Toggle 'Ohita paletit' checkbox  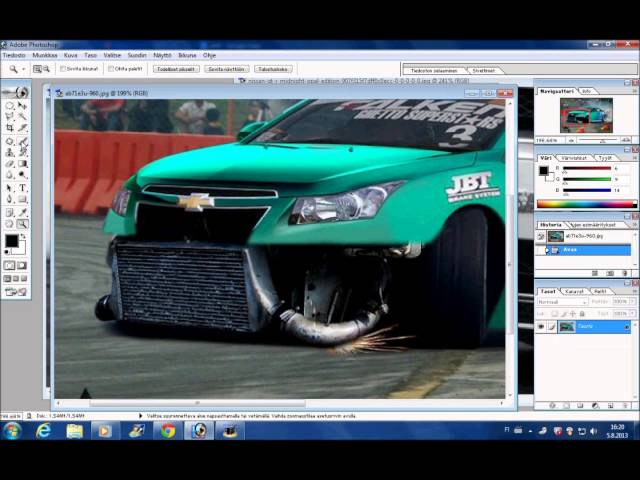(x=111, y=69)
